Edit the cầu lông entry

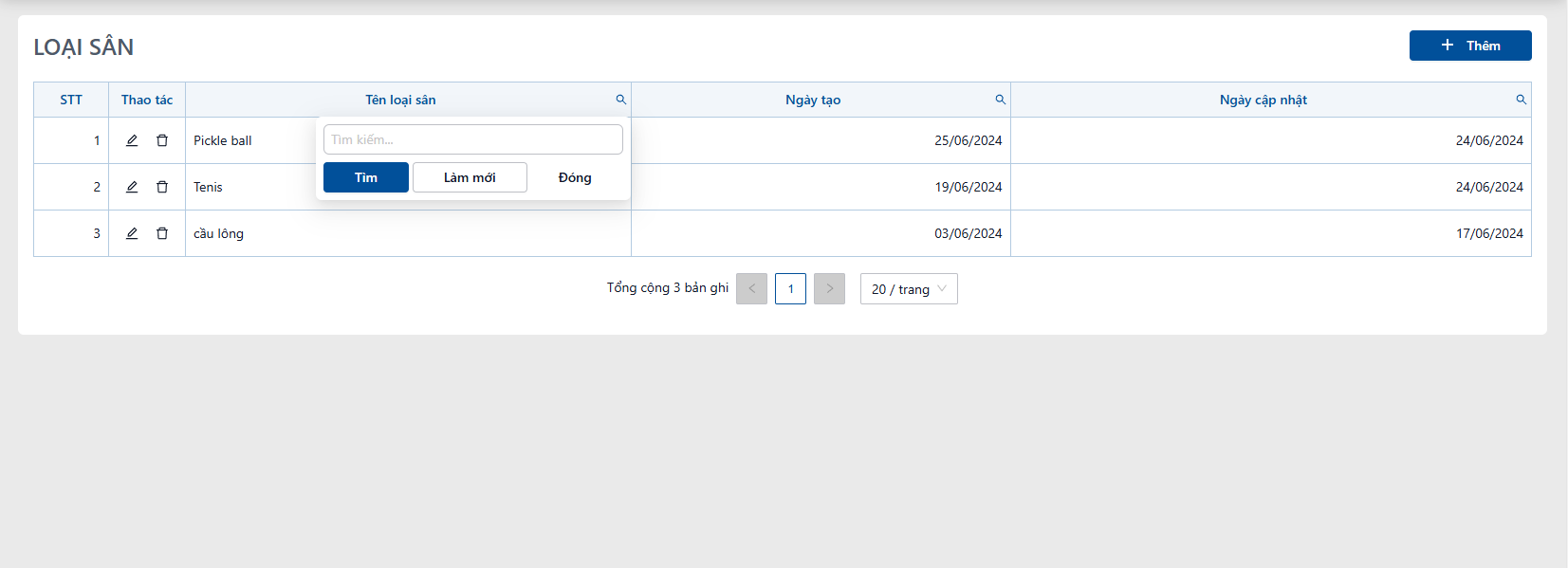[x=132, y=233]
